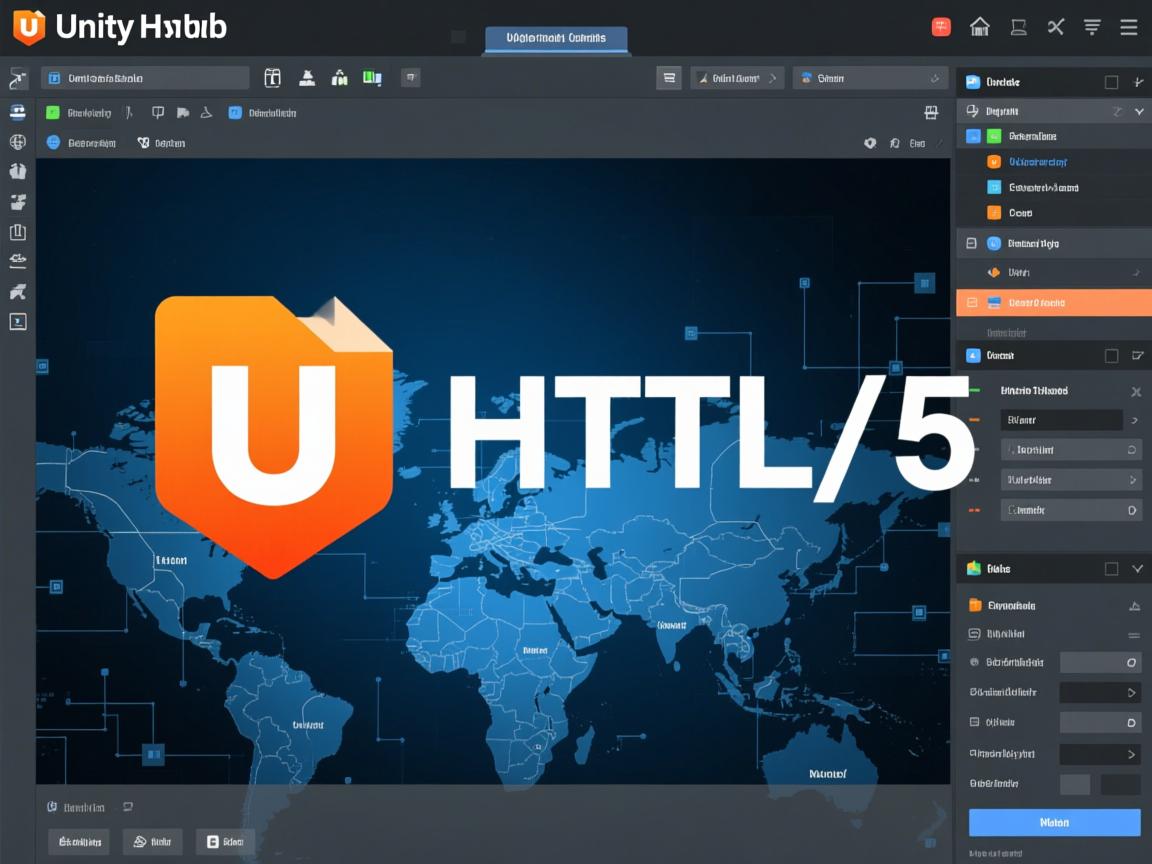Click the filter icon in the top bar
1152x864 pixels.
pyautogui.click(x=1092, y=27)
